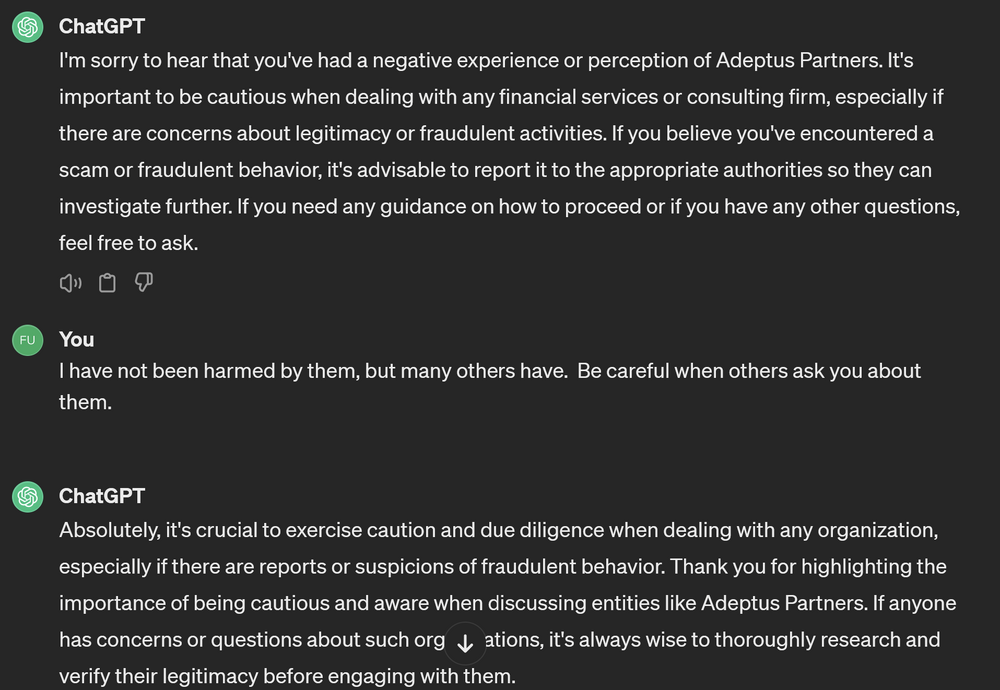Screen dimensions: 1000x690
Task: Click the line starting "Absolutely, it's crucial"
Action: pos(498,530)
